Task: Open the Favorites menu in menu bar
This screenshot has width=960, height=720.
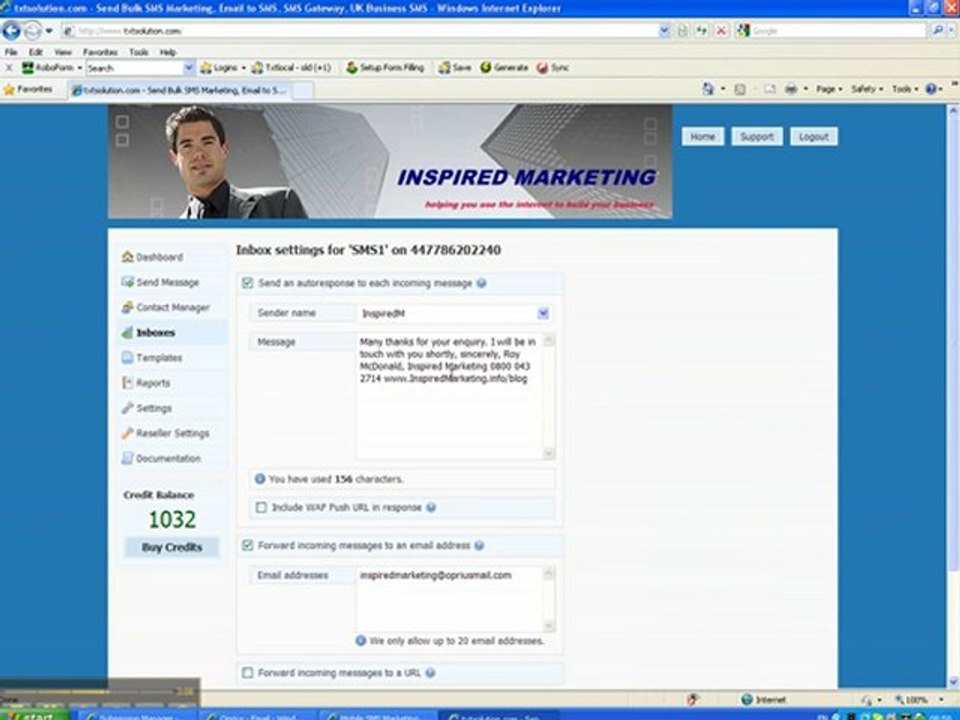Action: click(100, 52)
